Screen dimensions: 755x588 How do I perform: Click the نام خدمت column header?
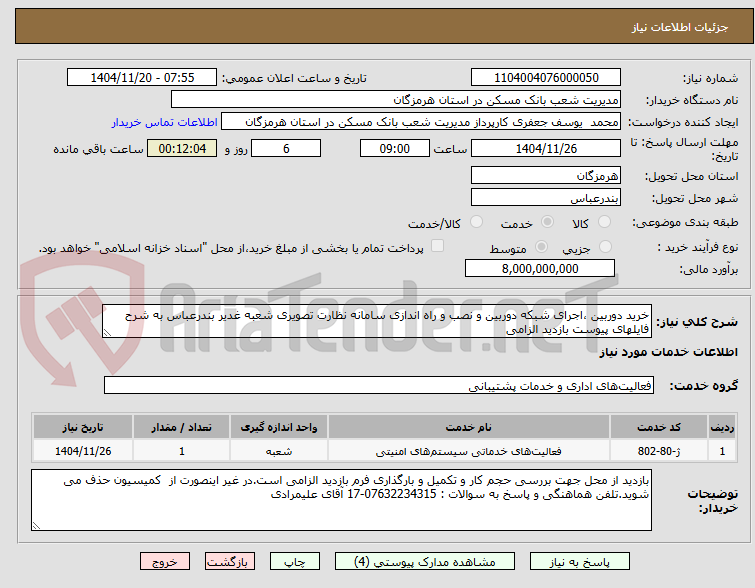(469, 427)
